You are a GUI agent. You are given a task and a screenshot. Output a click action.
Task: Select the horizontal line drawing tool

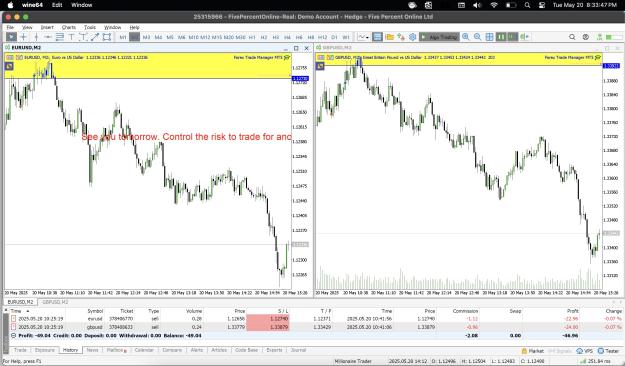click(48, 37)
